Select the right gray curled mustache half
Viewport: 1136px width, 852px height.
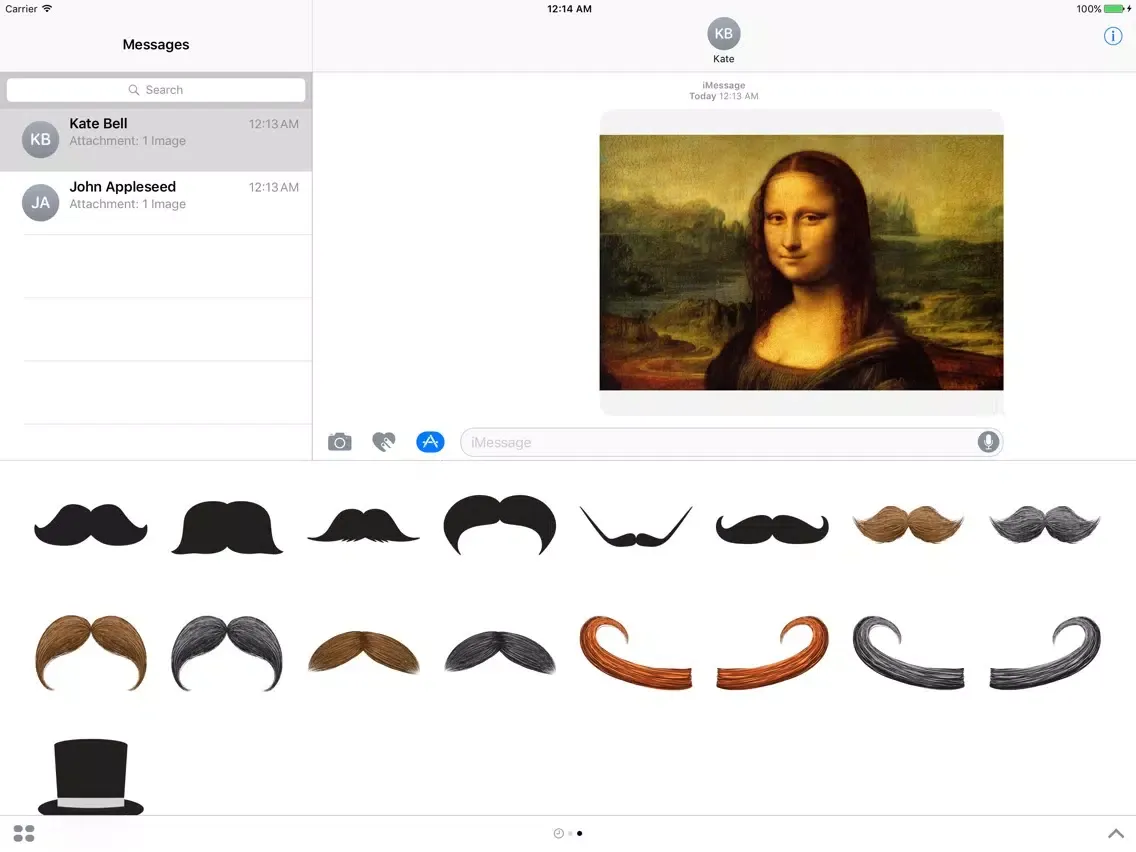[1045, 652]
